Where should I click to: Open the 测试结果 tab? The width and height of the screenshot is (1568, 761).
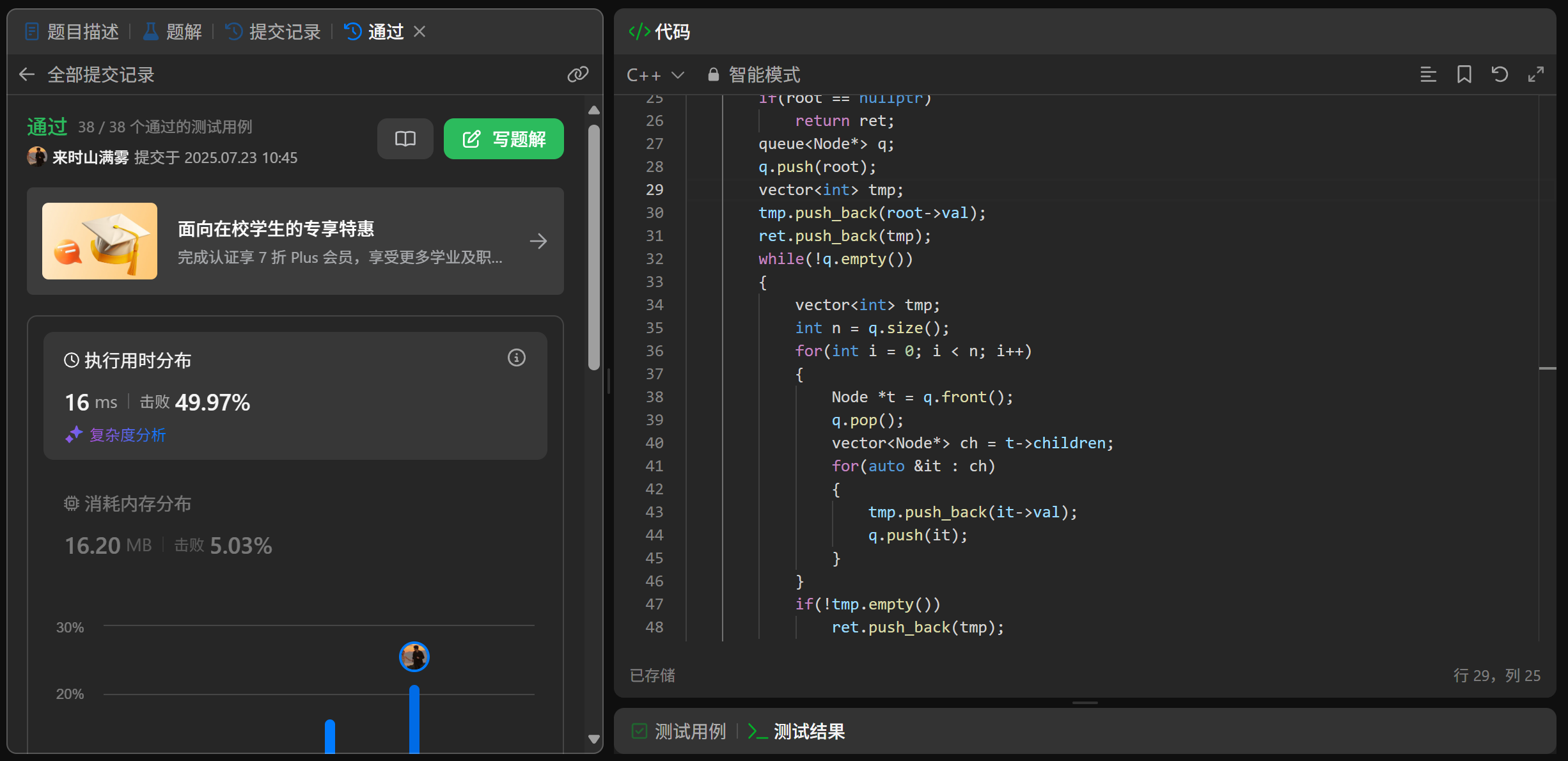point(797,731)
